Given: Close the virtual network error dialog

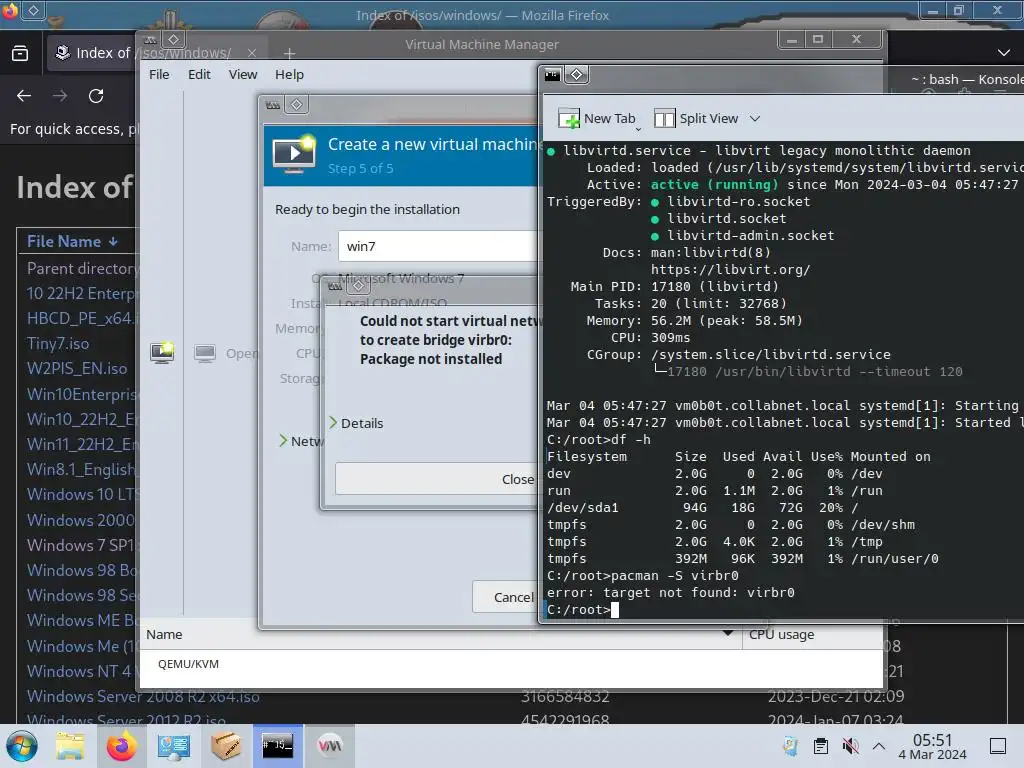Looking at the screenshot, I should click(x=436, y=479).
